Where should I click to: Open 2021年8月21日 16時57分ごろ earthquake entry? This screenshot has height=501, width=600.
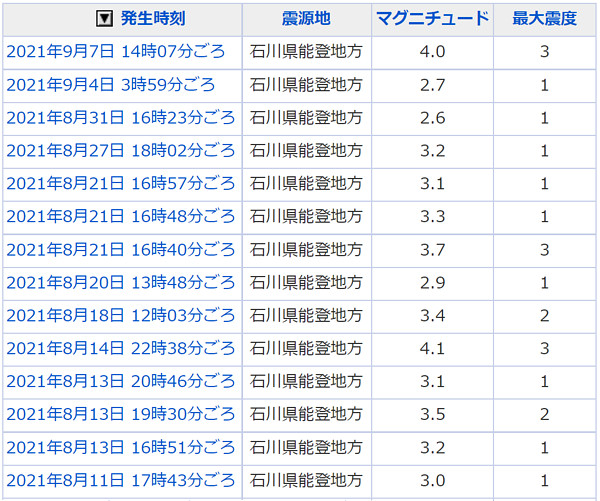[121, 184]
